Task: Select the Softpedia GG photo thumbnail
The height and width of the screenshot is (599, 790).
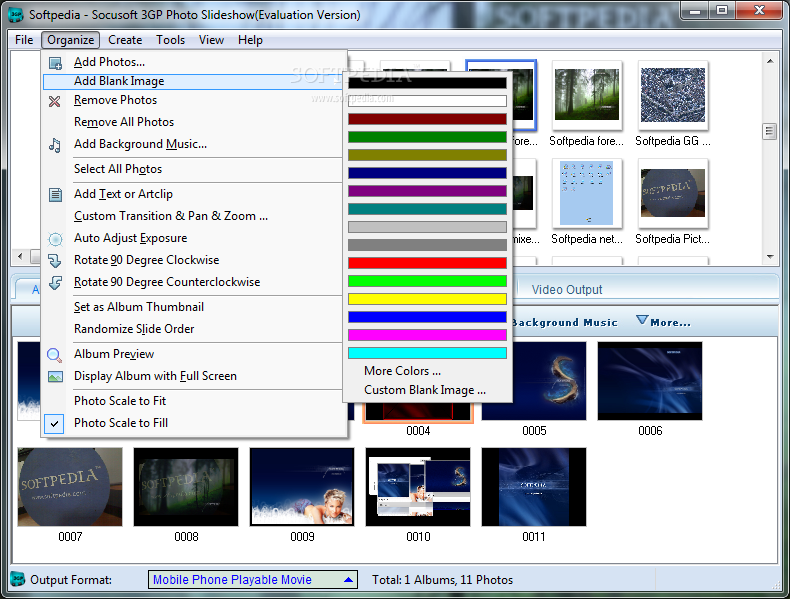Action: pos(673,95)
